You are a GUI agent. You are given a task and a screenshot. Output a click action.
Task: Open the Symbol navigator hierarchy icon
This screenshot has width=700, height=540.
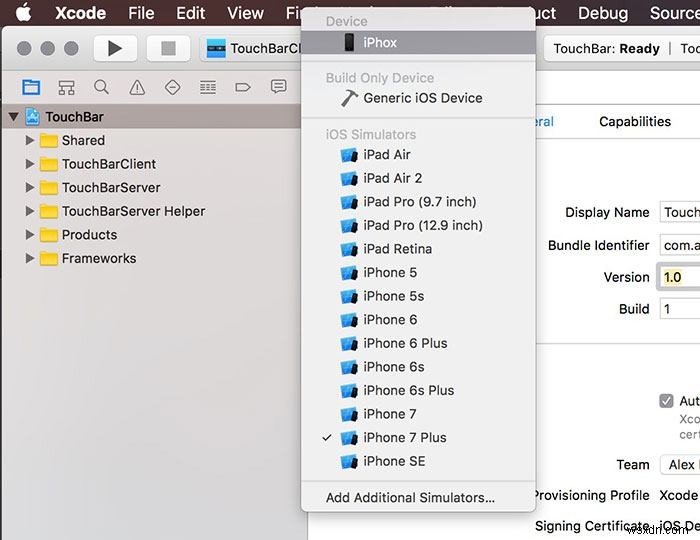pos(67,87)
